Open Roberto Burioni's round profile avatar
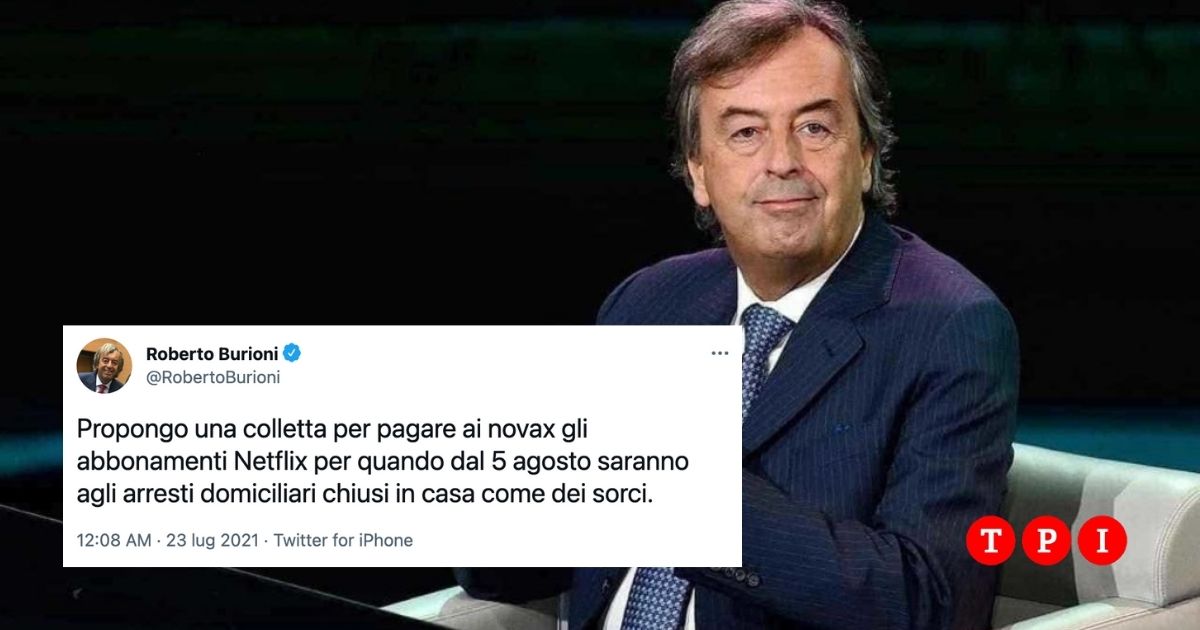Image resolution: width=1200 pixels, height=630 pixels. pyautogui.click(x=104, y=365)
